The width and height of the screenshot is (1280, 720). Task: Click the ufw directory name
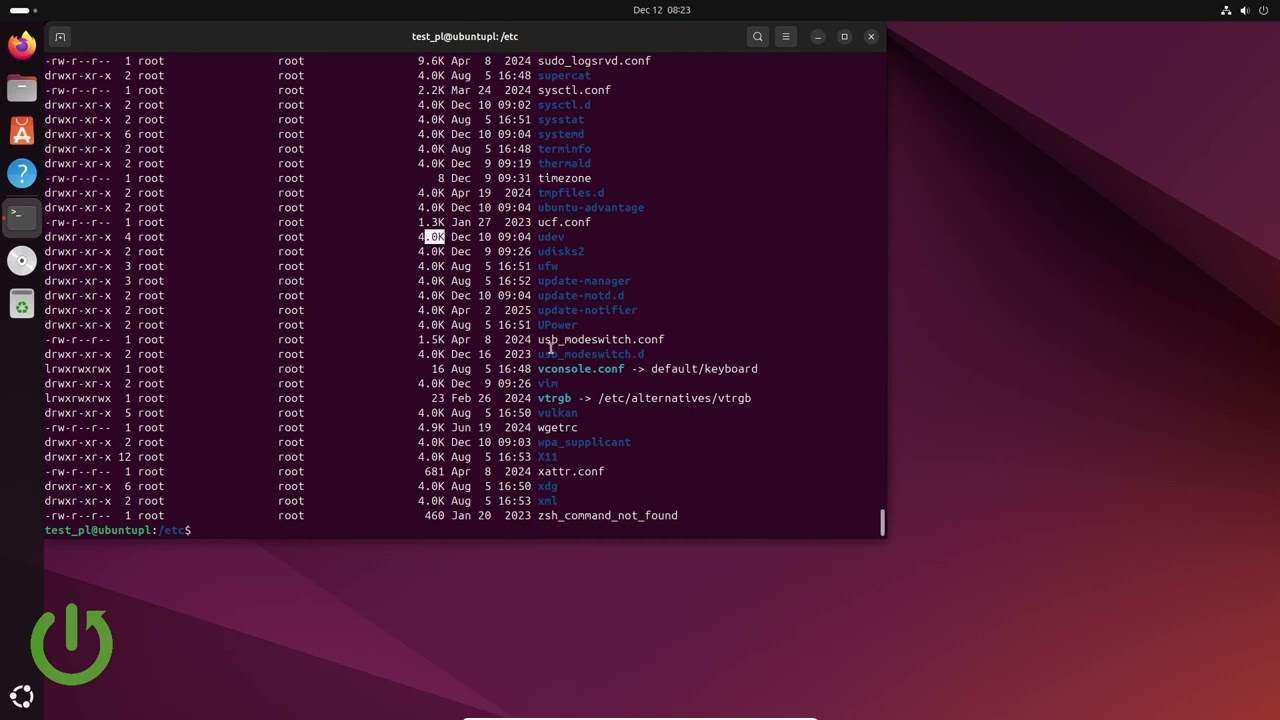tap(548, 266)
